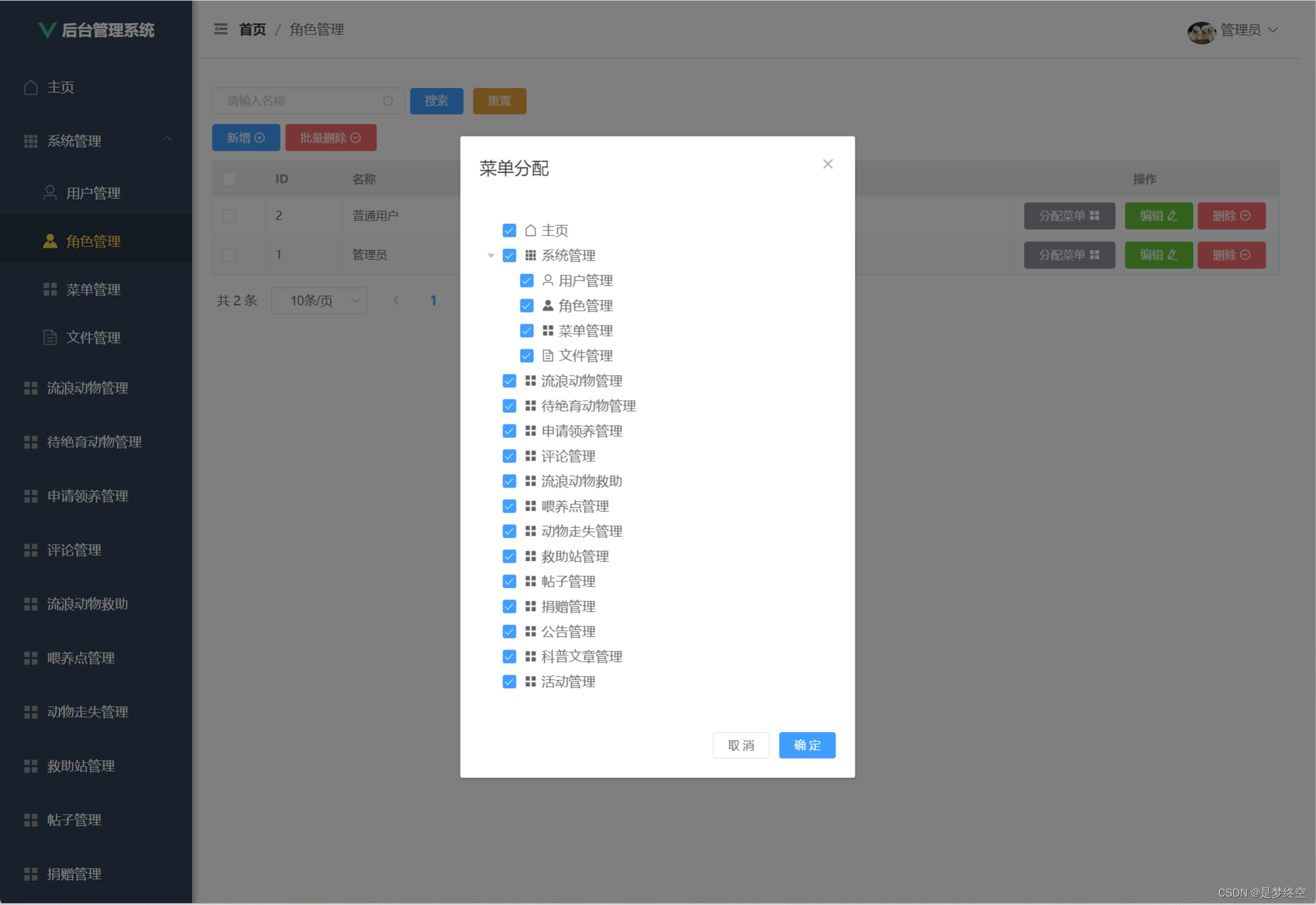Click the search magnifier icon in name field
Viewport: 1316px width, 905px height.
tap(388, 100)
